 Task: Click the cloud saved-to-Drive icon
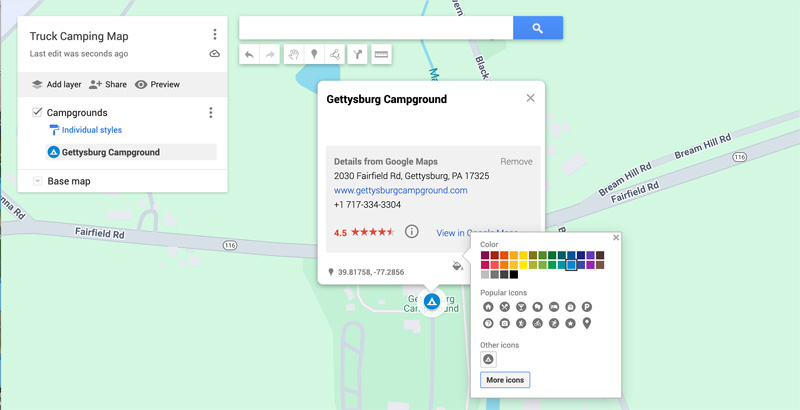(215, 54)
